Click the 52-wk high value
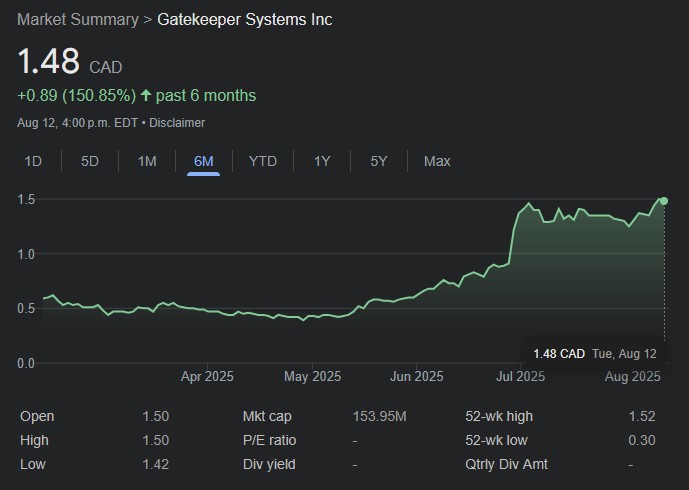 point(641,416)
